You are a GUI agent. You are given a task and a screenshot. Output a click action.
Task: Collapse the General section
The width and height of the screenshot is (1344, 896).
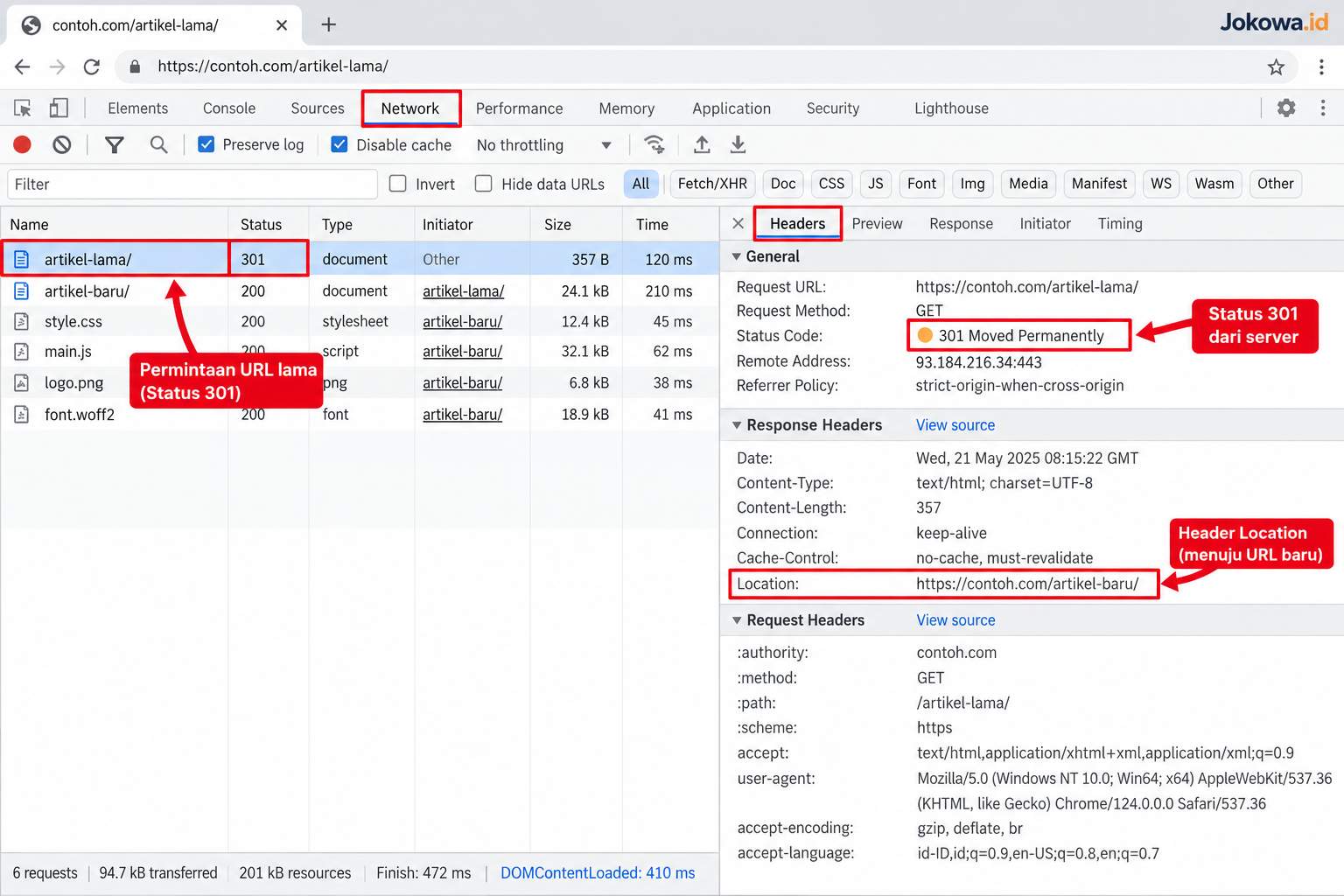click(x=737, y=256)
